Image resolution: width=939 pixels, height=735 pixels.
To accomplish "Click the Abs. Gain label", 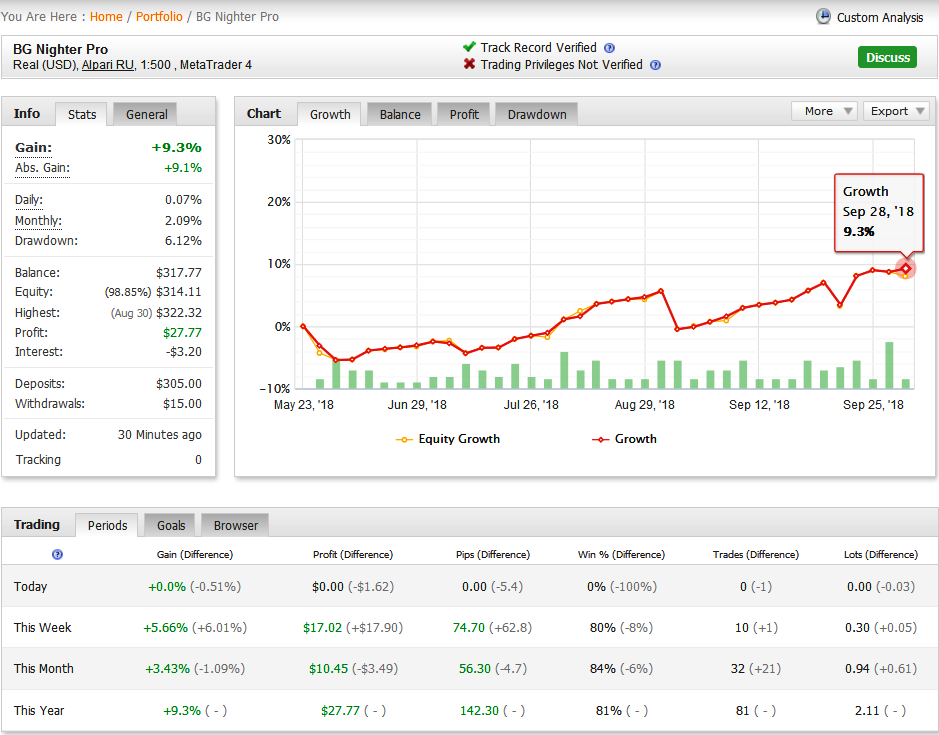I will click(43, 168).
